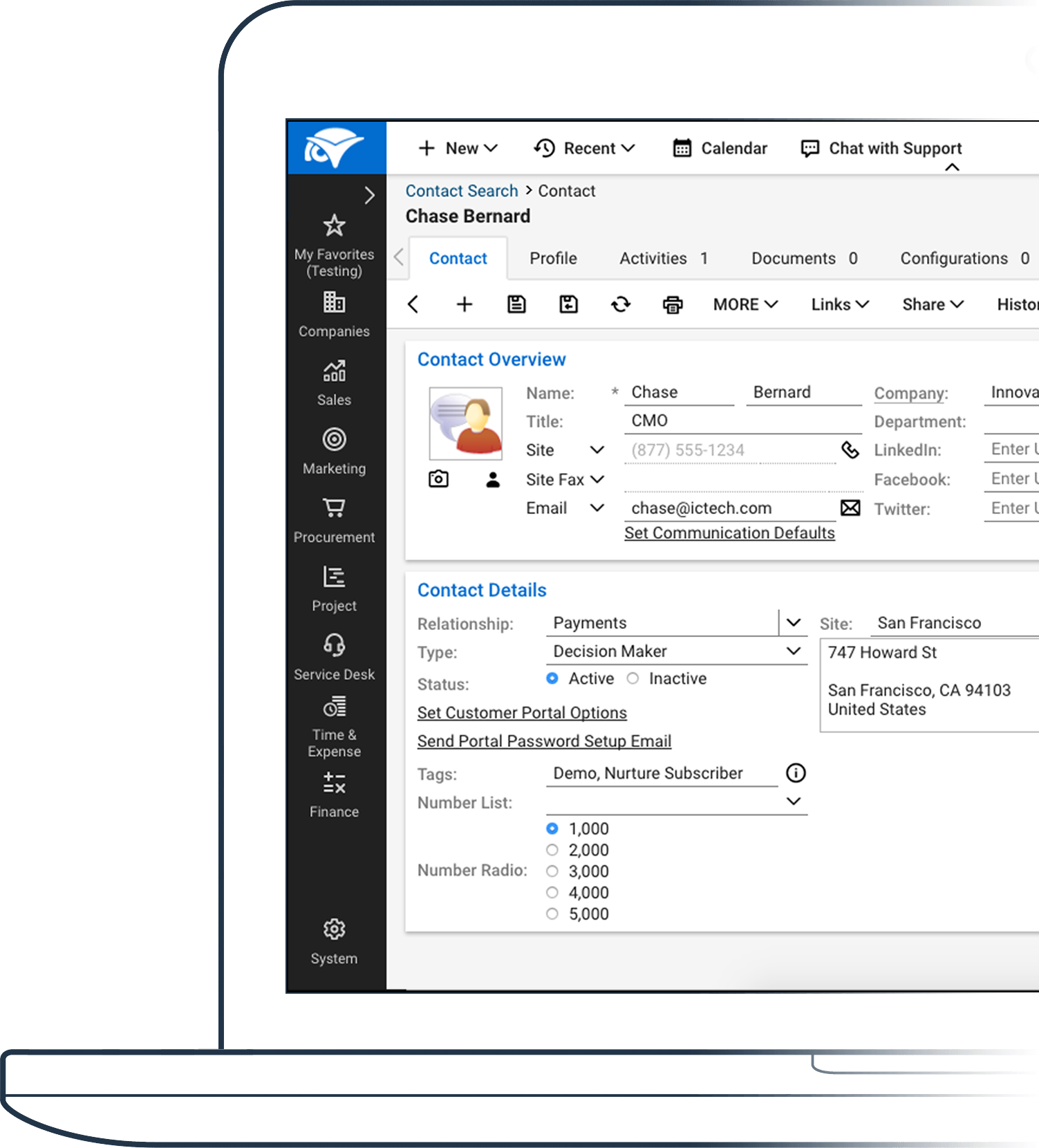
Task: Show the Tags info icon
Action: coord(796,772)
